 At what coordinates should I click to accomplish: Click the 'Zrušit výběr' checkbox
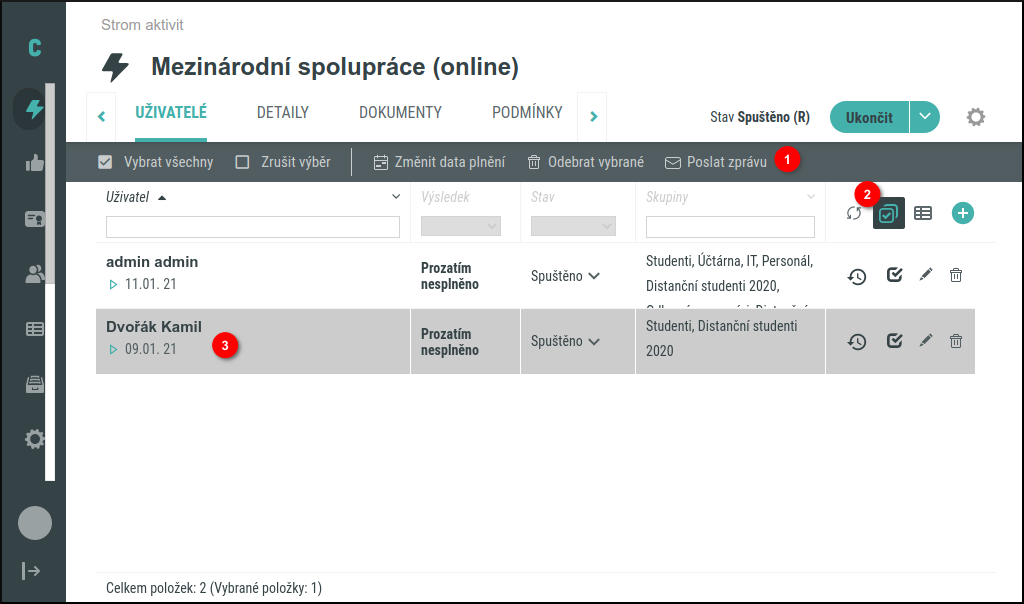242,162
